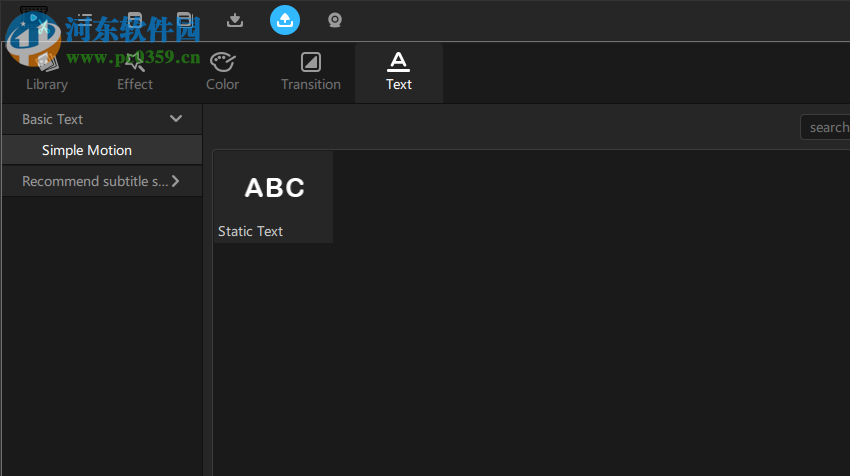The image size is (850, 476).
Task: Click the search input field
Action: click(828, 127)
